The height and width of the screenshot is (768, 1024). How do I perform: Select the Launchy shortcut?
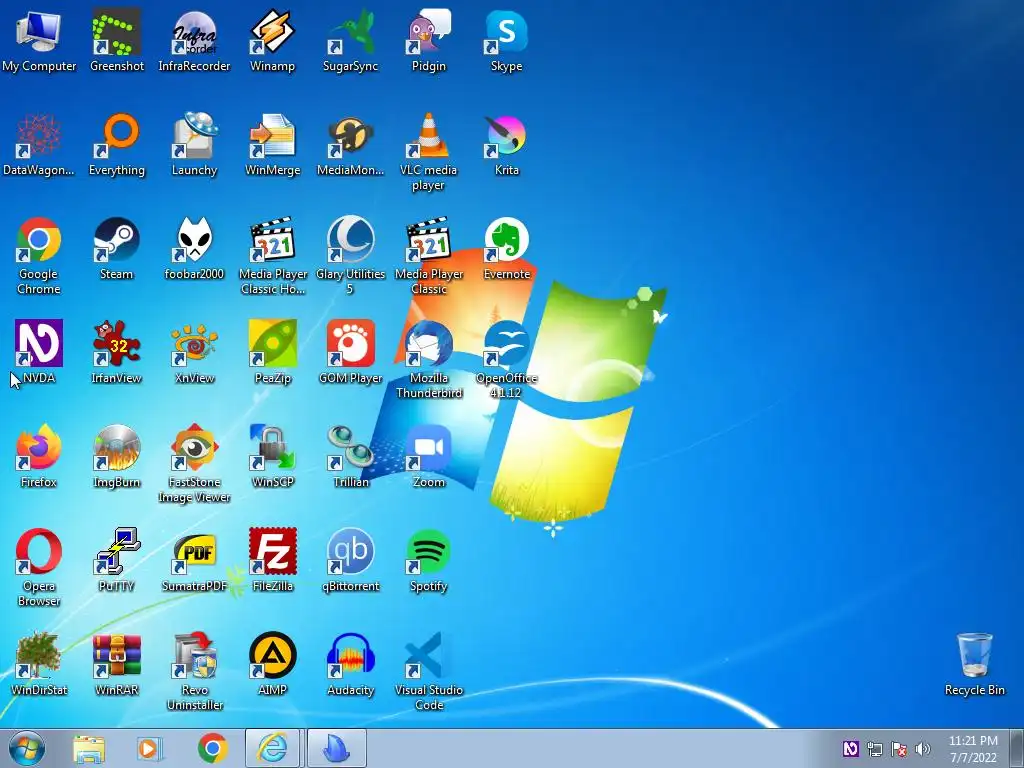(195, 136)
